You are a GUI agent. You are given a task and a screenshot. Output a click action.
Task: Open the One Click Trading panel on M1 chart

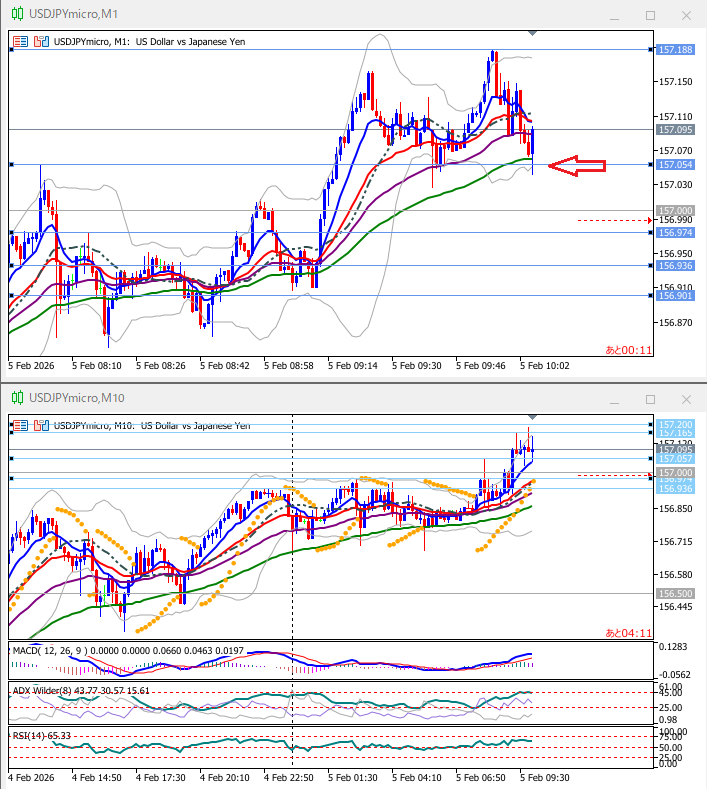click(x=21, y=41)
